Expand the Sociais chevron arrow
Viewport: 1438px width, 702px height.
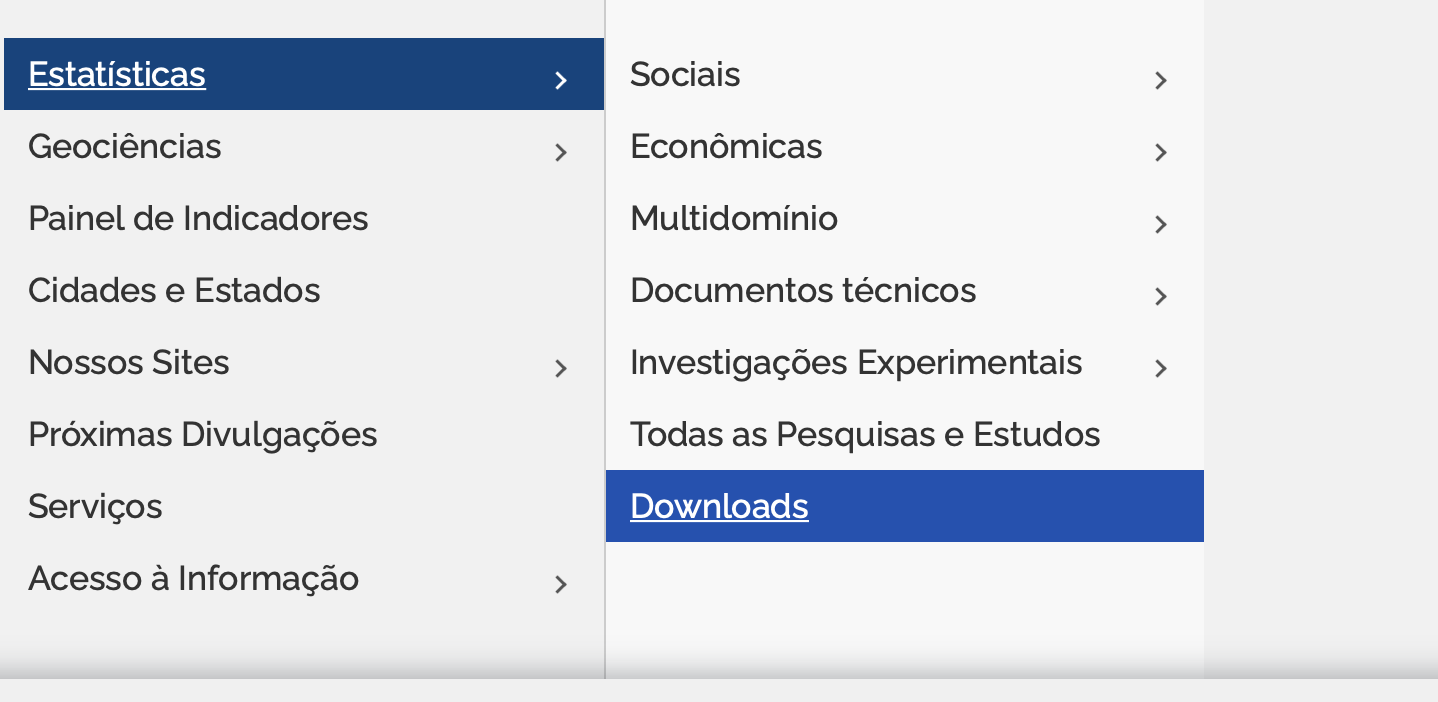(x=1161, y=80)
